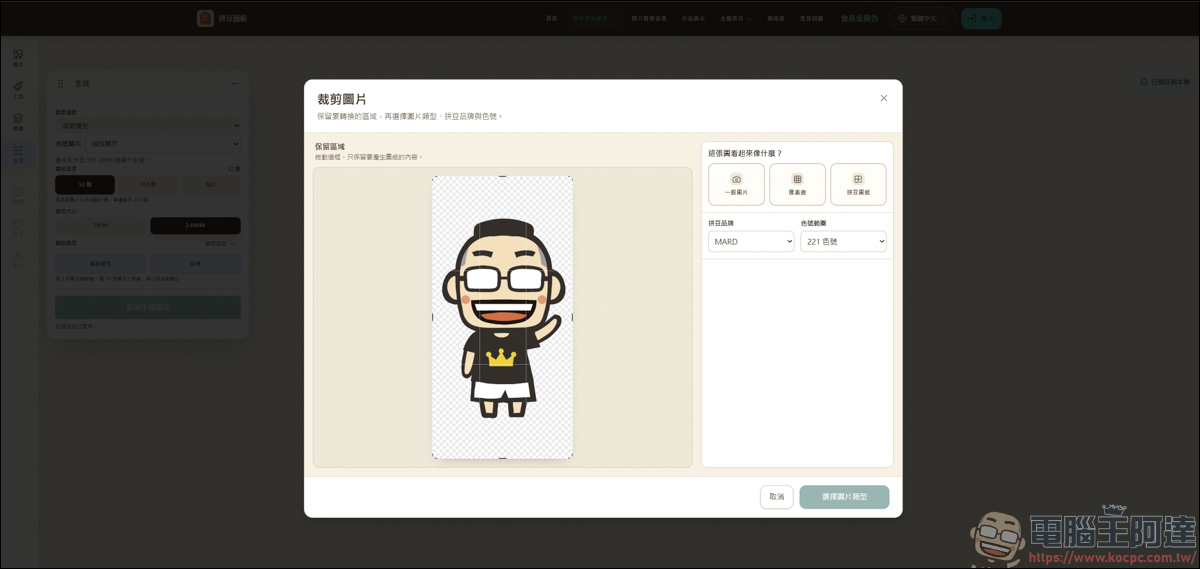
Task: Grab the top-left crop corner handle
Action: [x=433, y=177]
